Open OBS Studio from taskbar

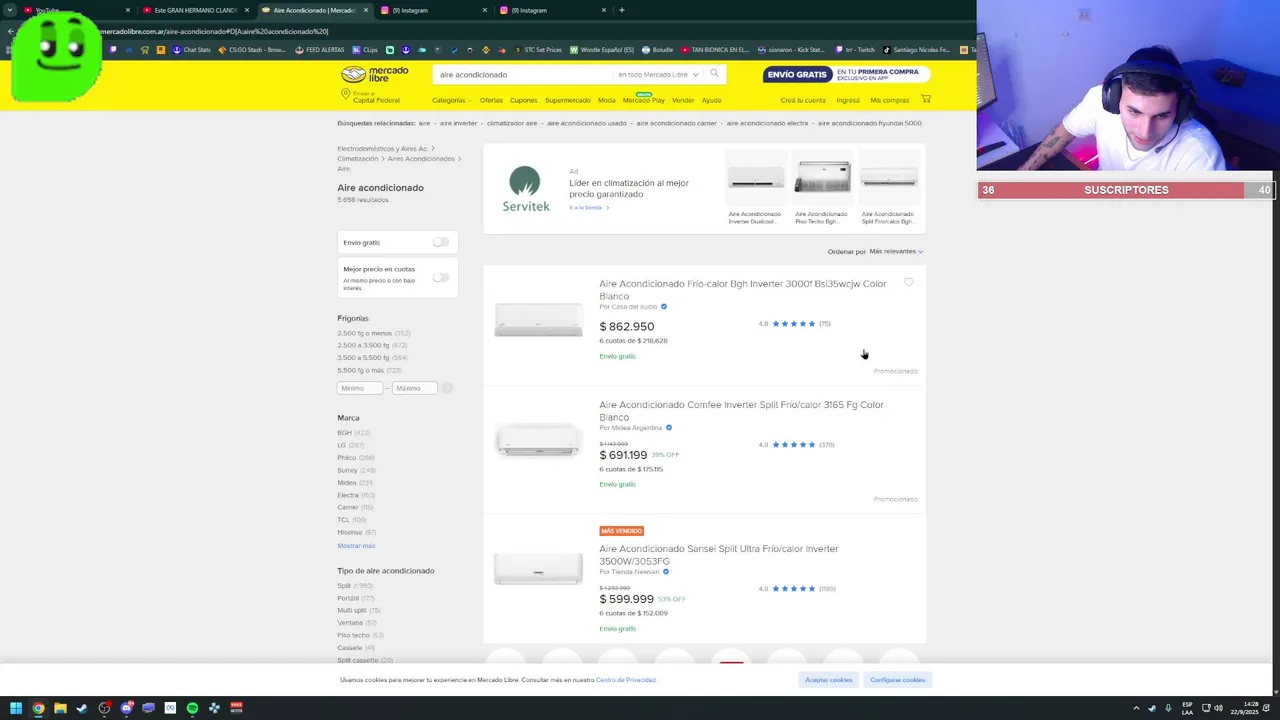tap(104, 708)
